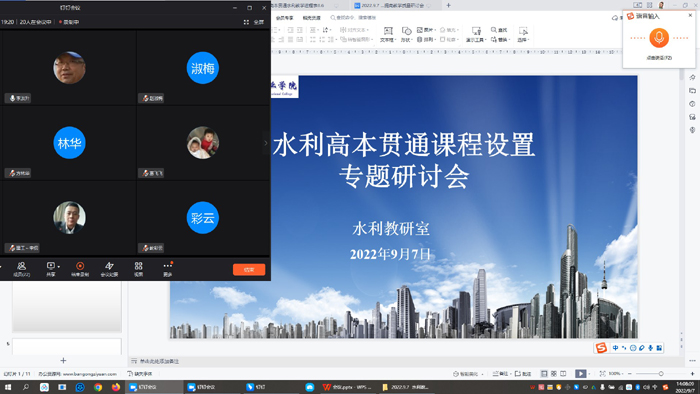Click the Sogou input method logo

pyautogui.click(x=601, y=348)
